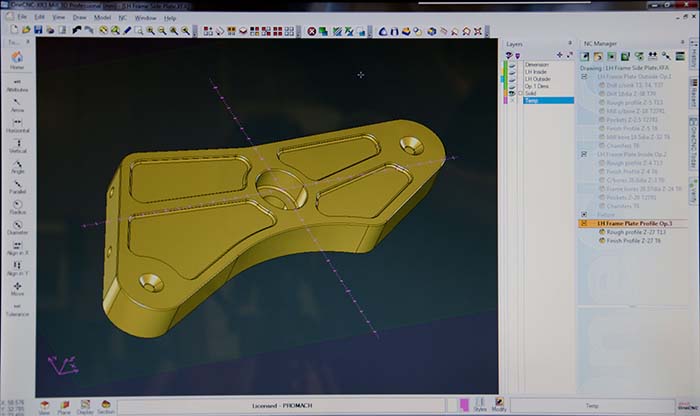The height and width of the screenshot is (416, 700).
Task: Toggle visibility of the Dimension layer
Action: [510, 65]
